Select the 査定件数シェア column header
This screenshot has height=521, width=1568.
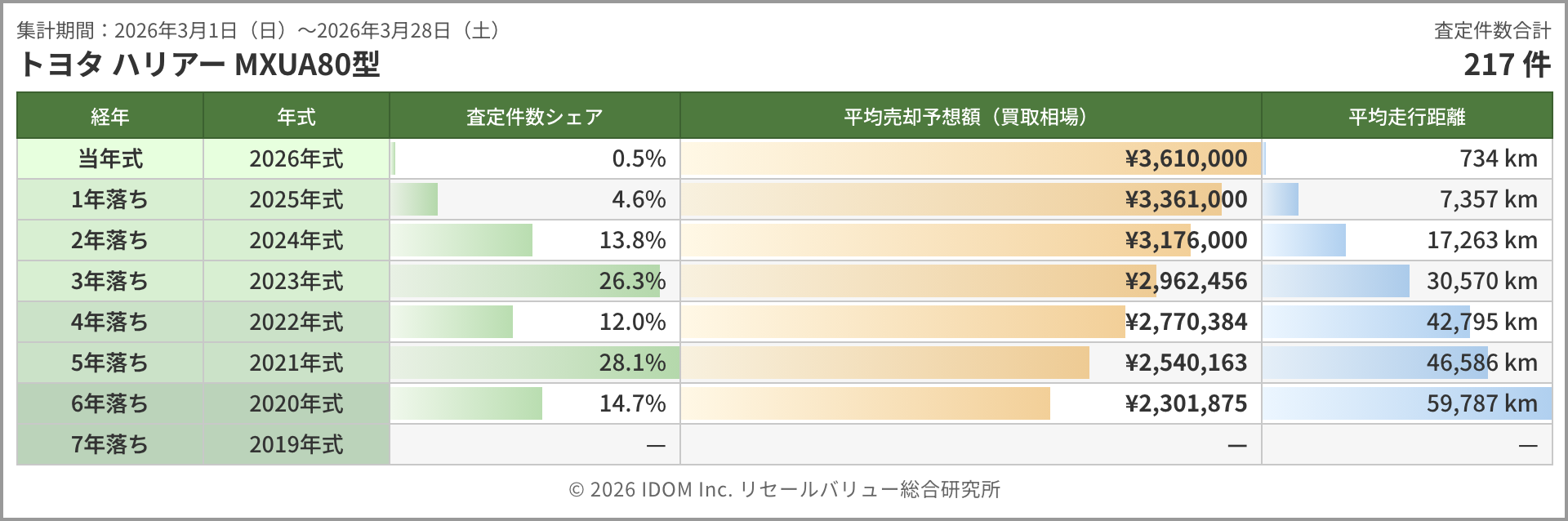[534, 117]
